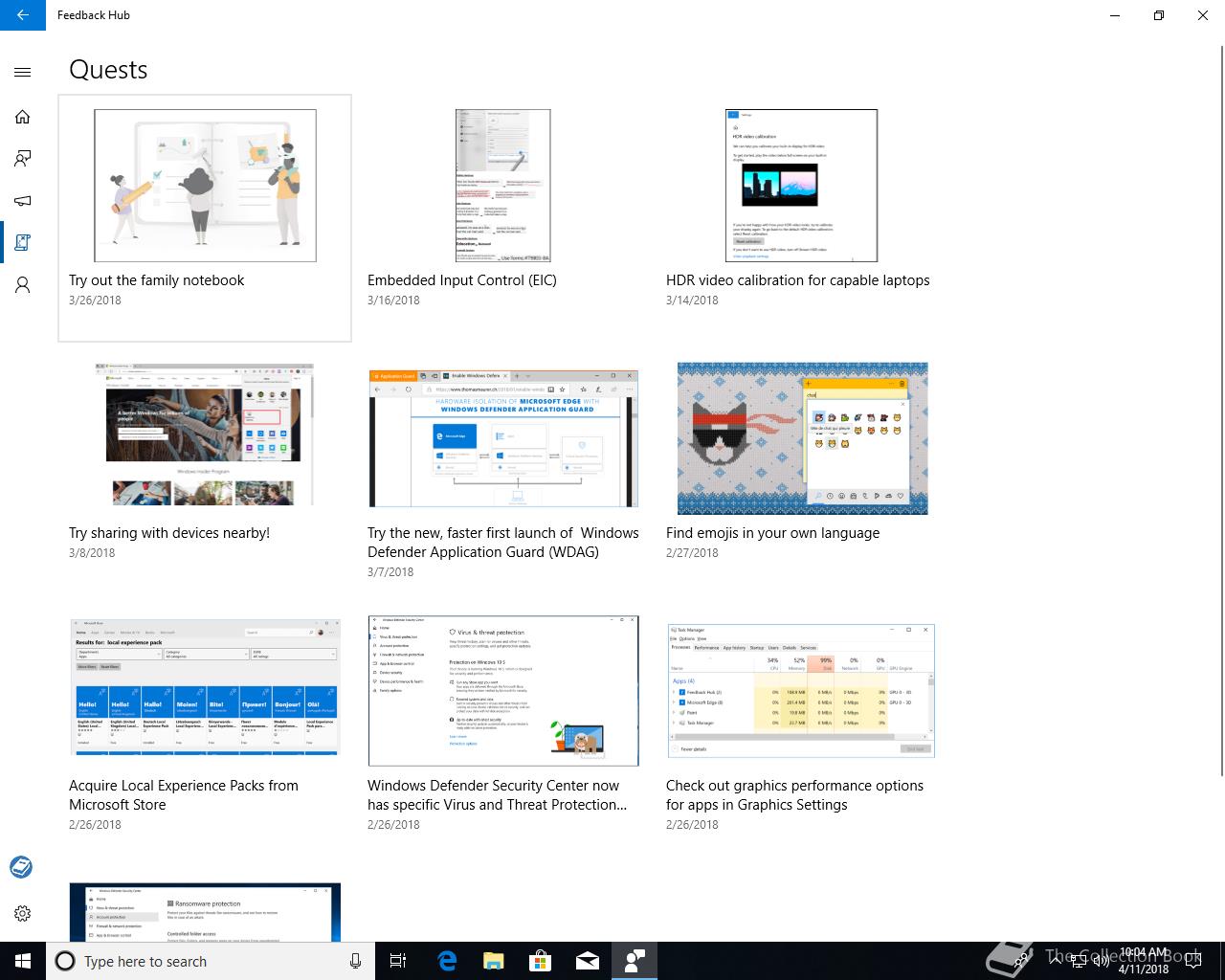Open Virus & threat protection thumbnail
The height and width of the screenshot is (980, 1225).
tap(503, 691)
